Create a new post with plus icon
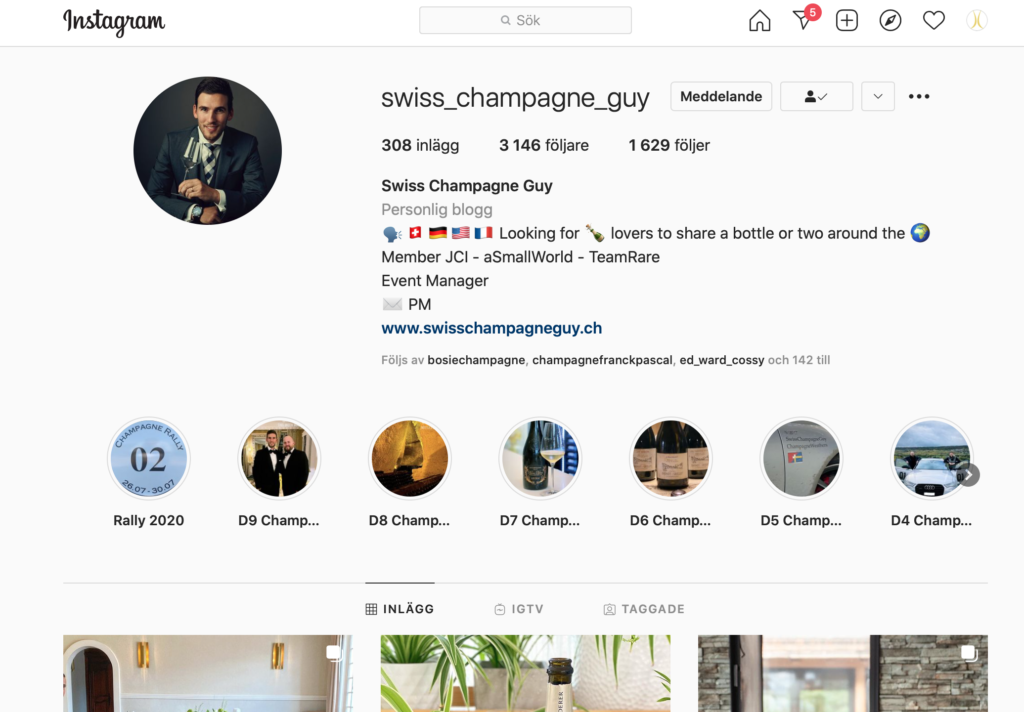This screenshot has width=1024, height=712. (847, 21)
